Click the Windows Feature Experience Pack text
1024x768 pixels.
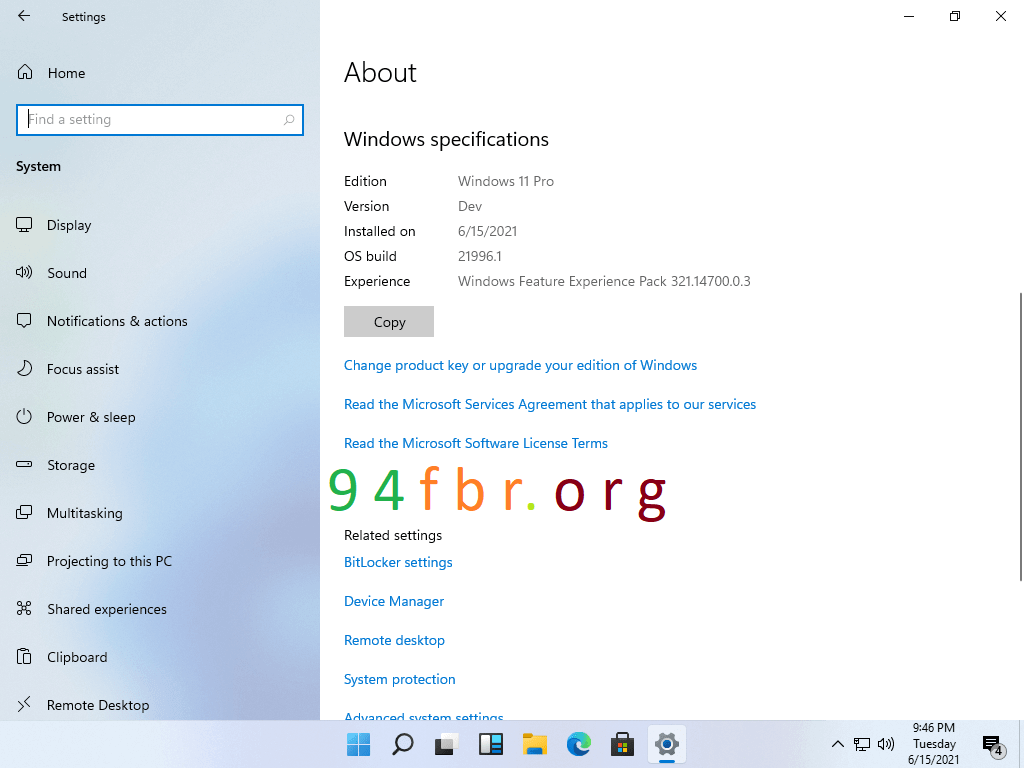pos(604,281)
